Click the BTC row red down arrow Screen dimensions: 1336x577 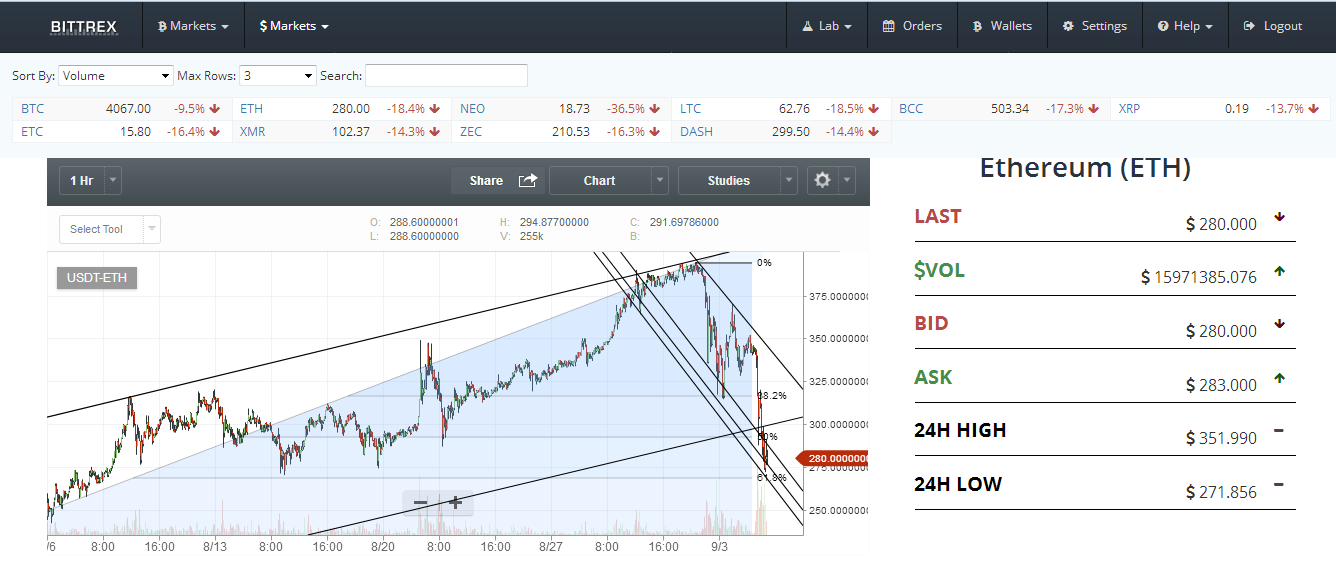click(215, 108)
